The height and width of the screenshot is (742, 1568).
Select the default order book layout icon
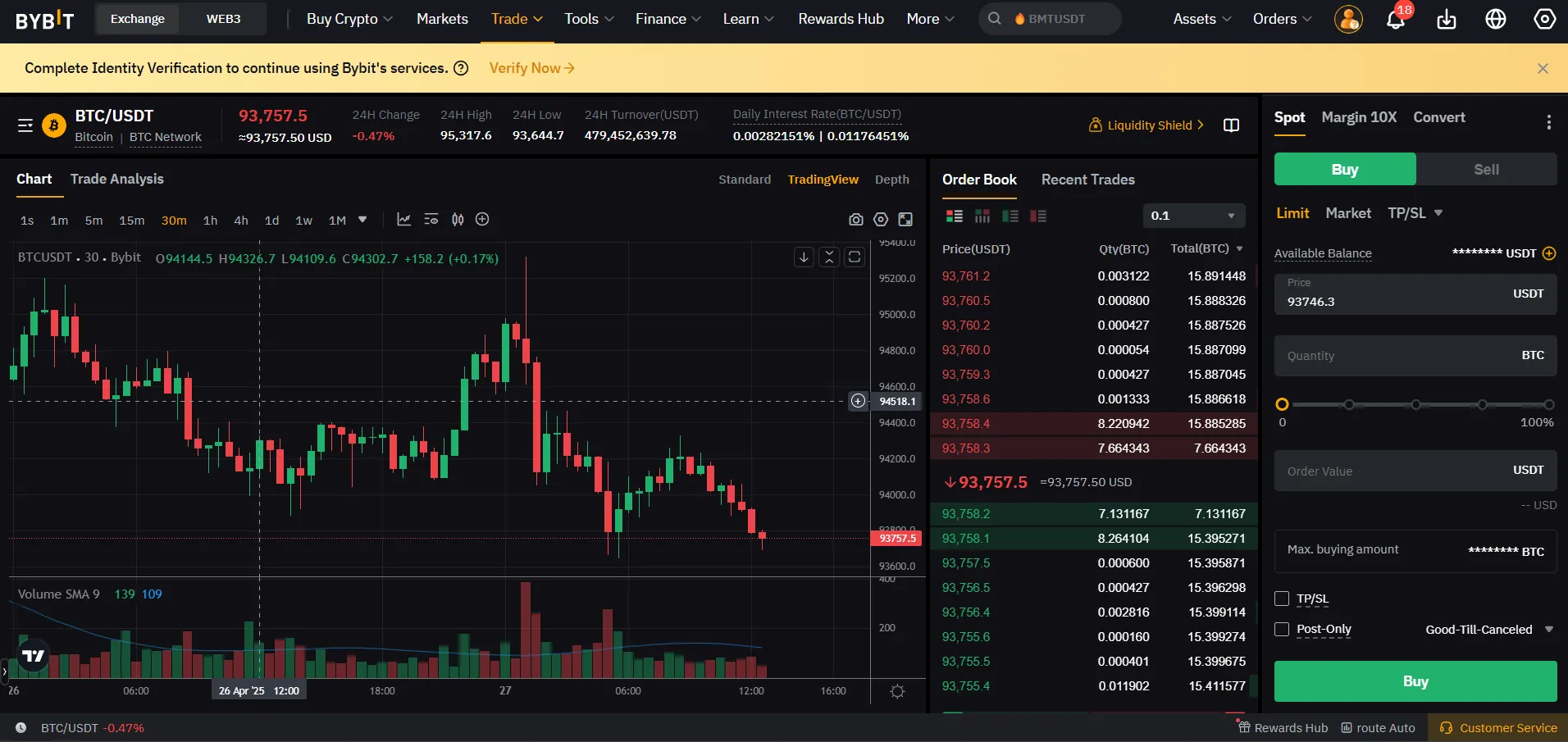point(953,216)
